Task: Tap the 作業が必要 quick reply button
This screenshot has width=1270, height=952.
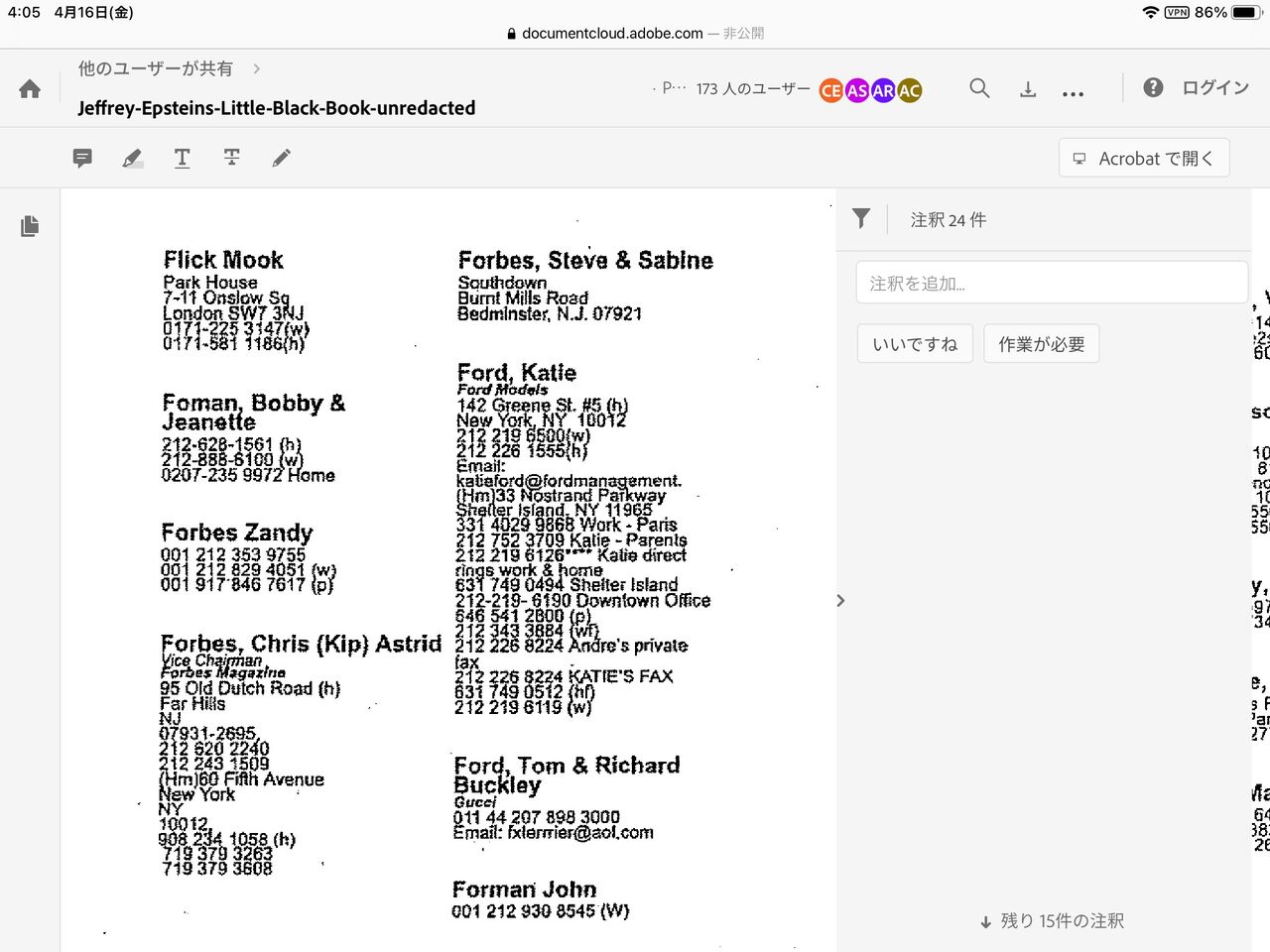Action: coord(1042,344)
